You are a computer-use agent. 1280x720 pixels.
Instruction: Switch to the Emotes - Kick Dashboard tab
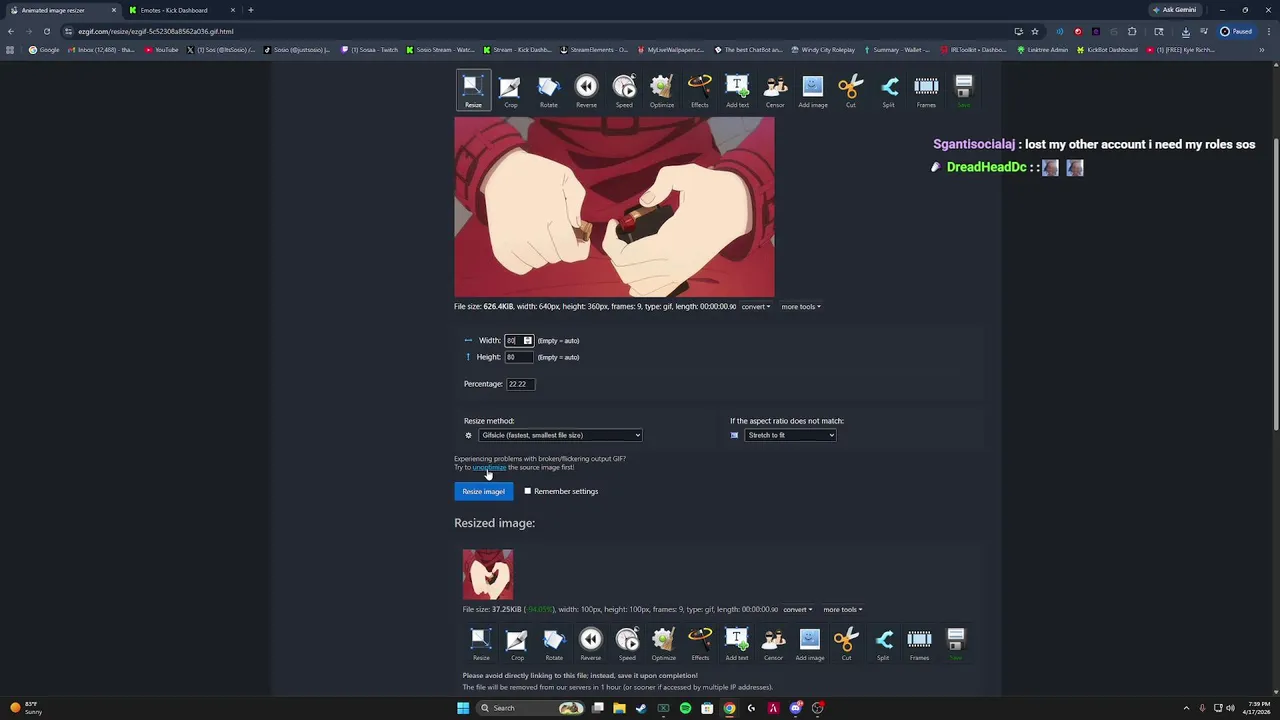(x=180, y=10)
